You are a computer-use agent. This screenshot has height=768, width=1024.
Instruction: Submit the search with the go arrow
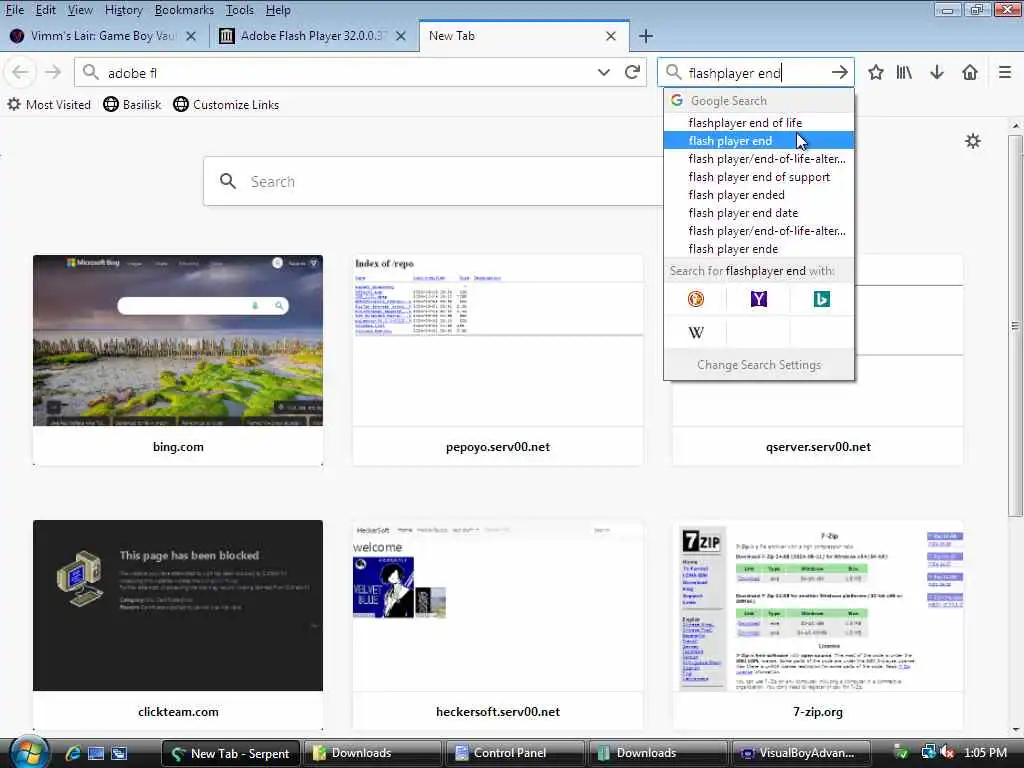click(839, 72)
